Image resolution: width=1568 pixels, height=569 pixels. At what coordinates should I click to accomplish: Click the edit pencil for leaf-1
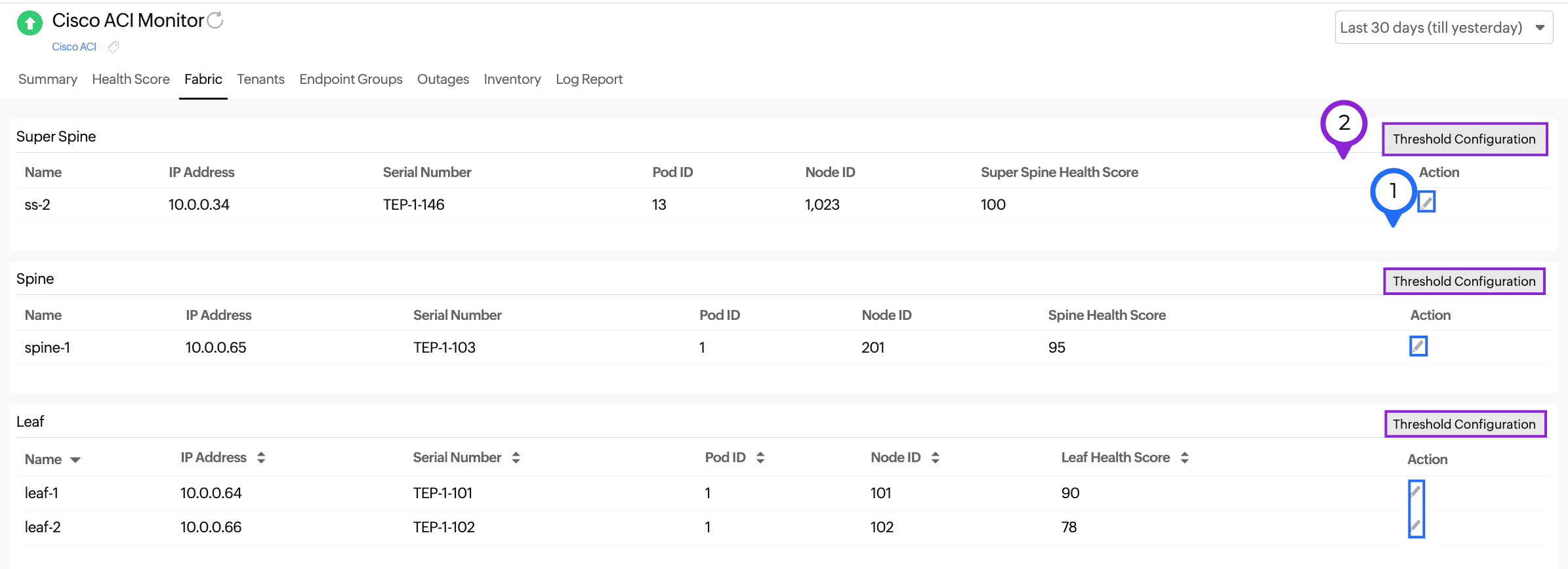coord(1416,492)
